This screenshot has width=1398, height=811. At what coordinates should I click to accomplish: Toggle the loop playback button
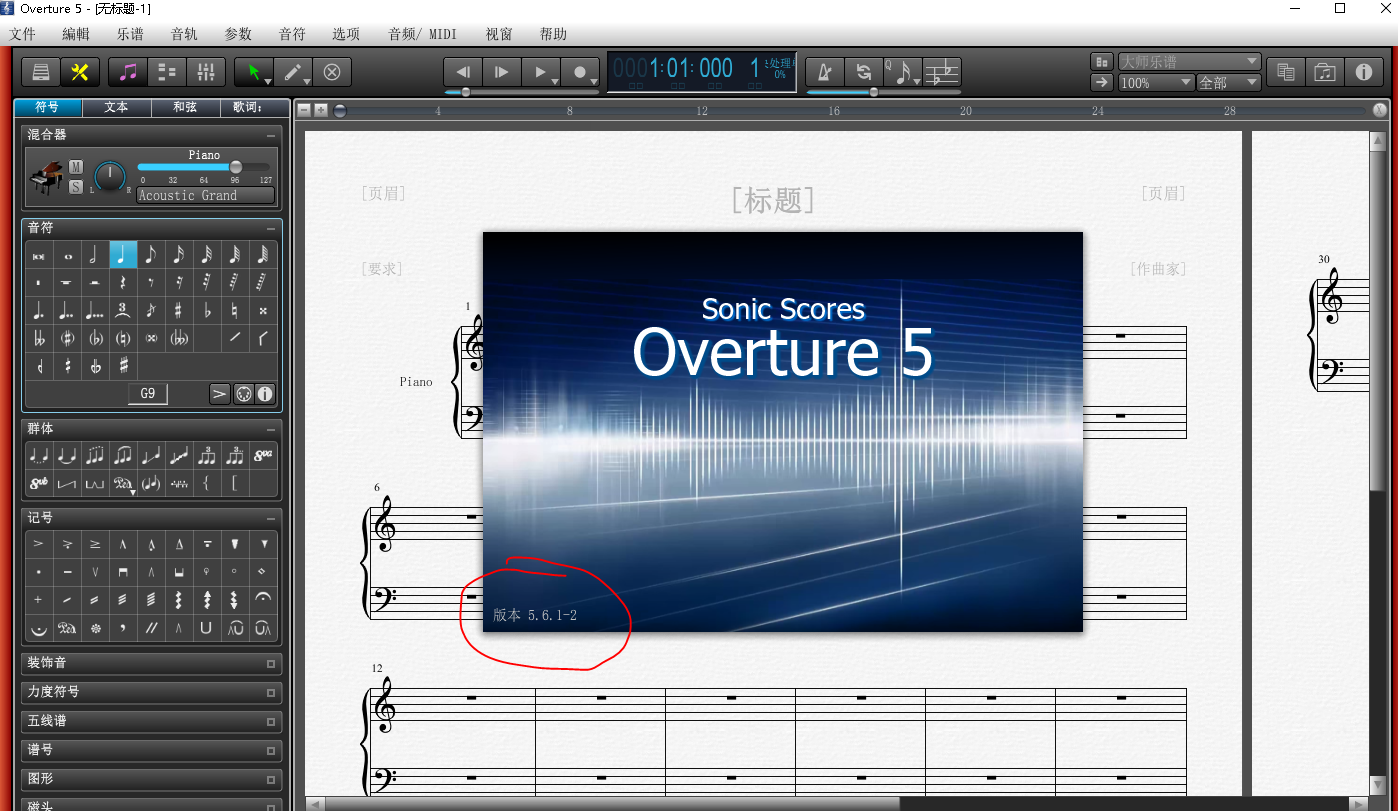[x=863, y=72]
